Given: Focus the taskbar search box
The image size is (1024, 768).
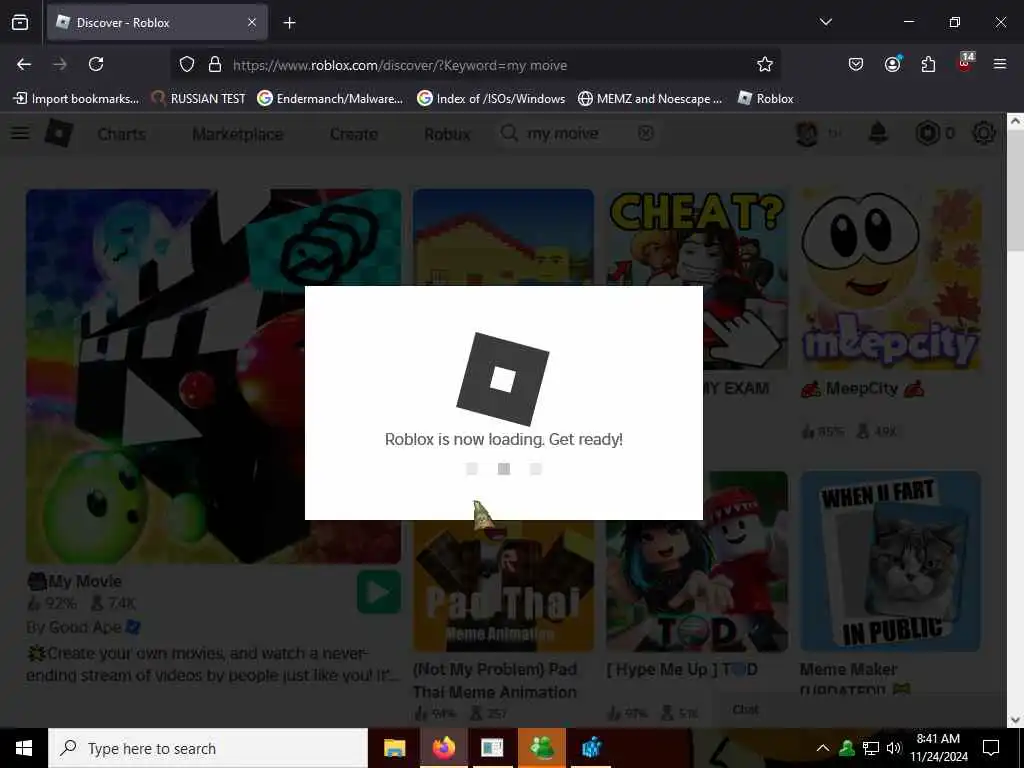Looking at the screenshot, I should (208, 748).
